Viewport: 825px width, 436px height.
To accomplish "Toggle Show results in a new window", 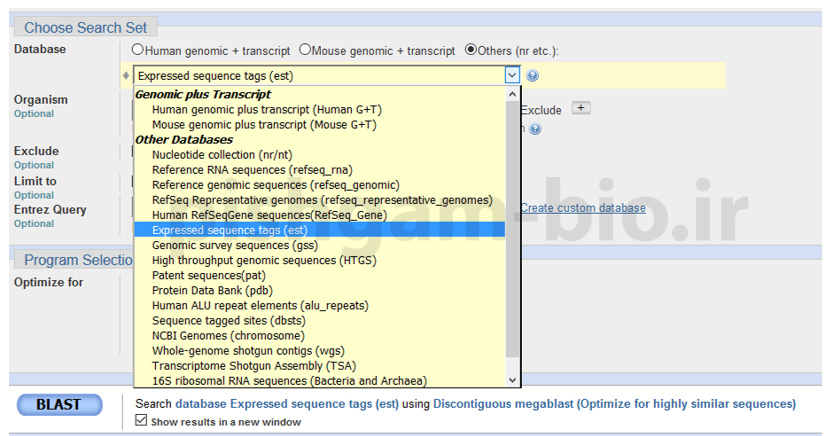I will [x=141, y=422].
